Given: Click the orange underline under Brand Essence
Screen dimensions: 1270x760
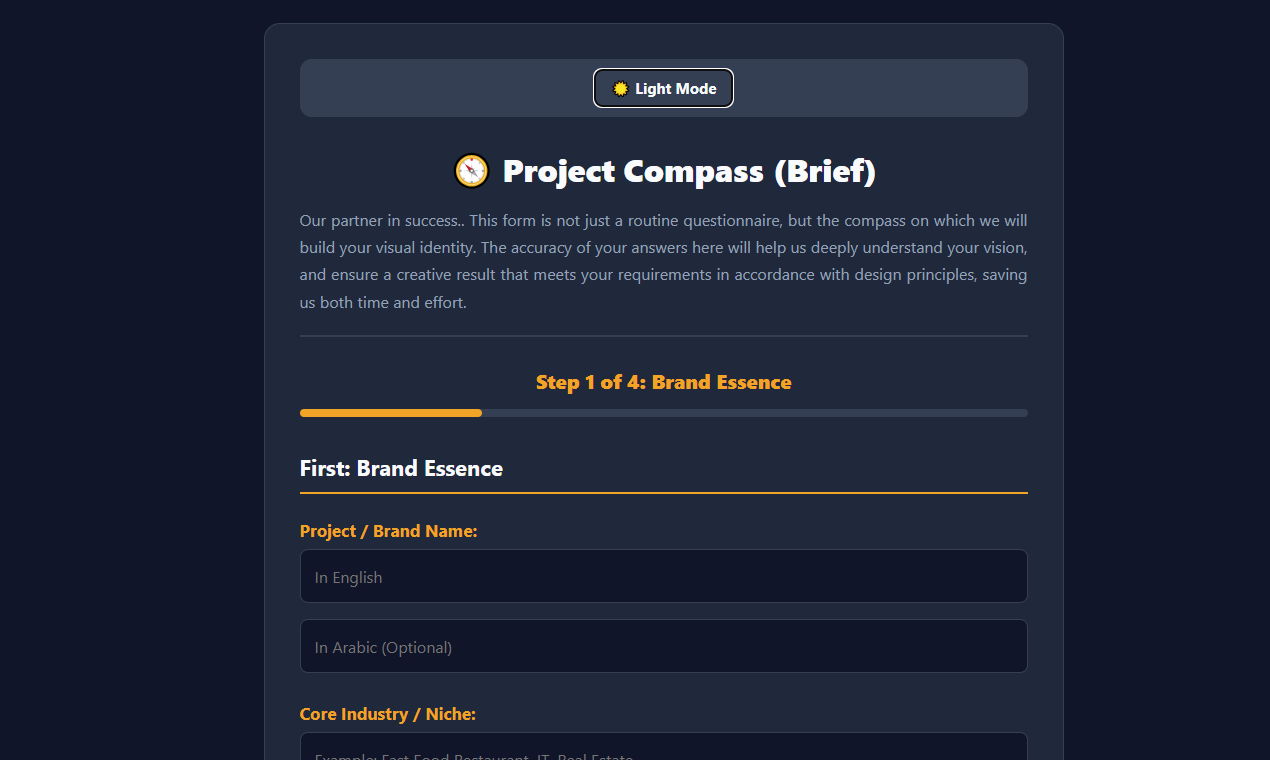Looking at the screenshot, I should tap(663, 493).
